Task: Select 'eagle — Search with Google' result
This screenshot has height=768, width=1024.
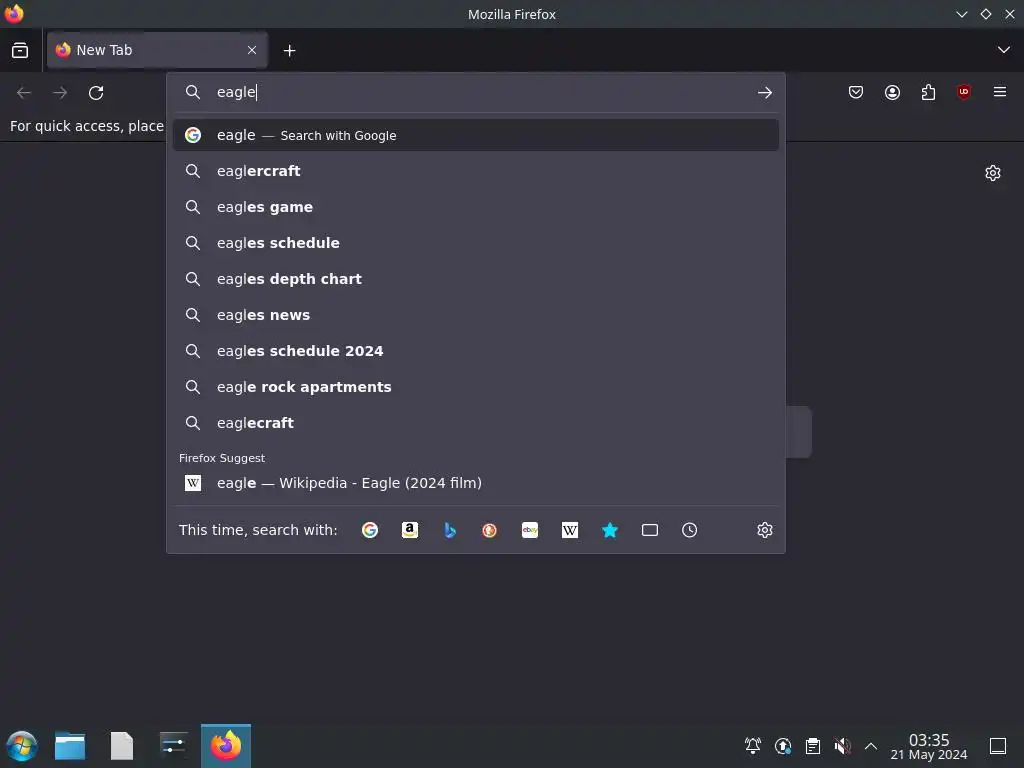Action: coord(475,135)
